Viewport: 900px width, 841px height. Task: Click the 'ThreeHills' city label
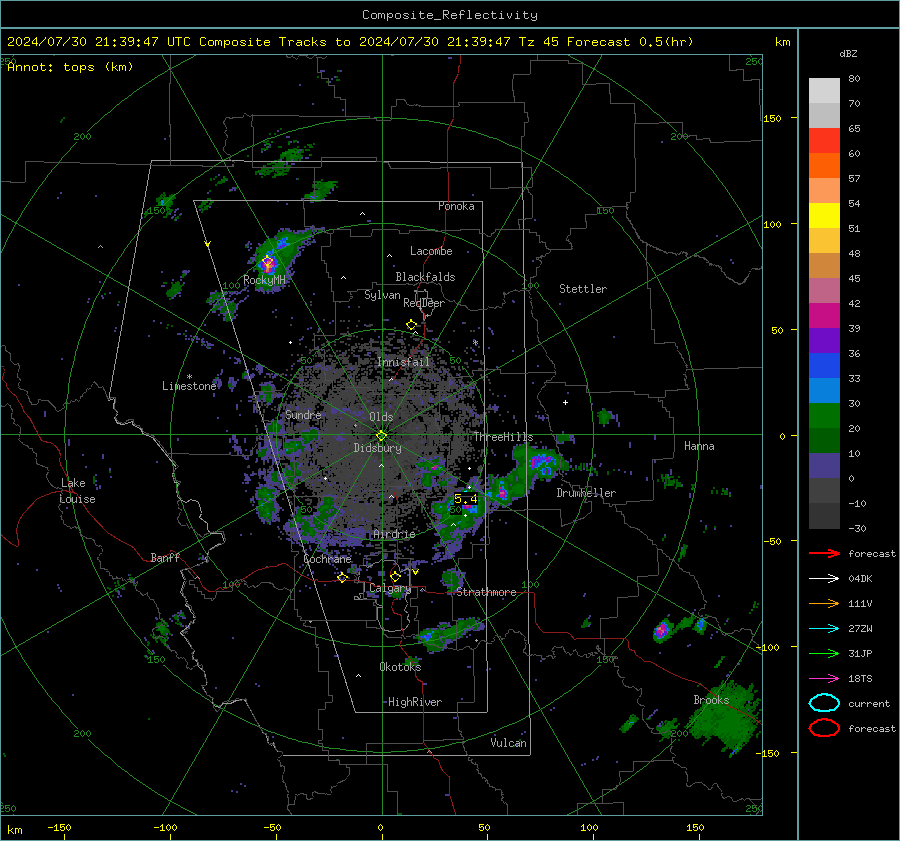503,437
